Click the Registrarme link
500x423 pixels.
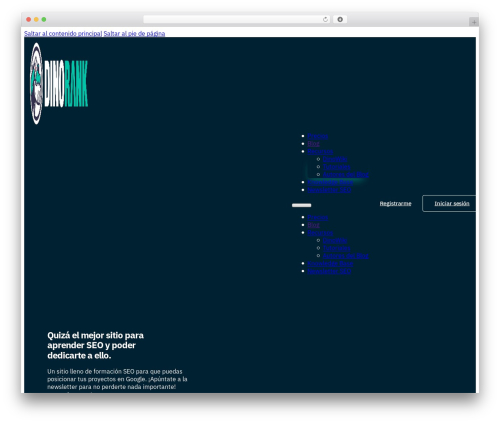[395, 204]
